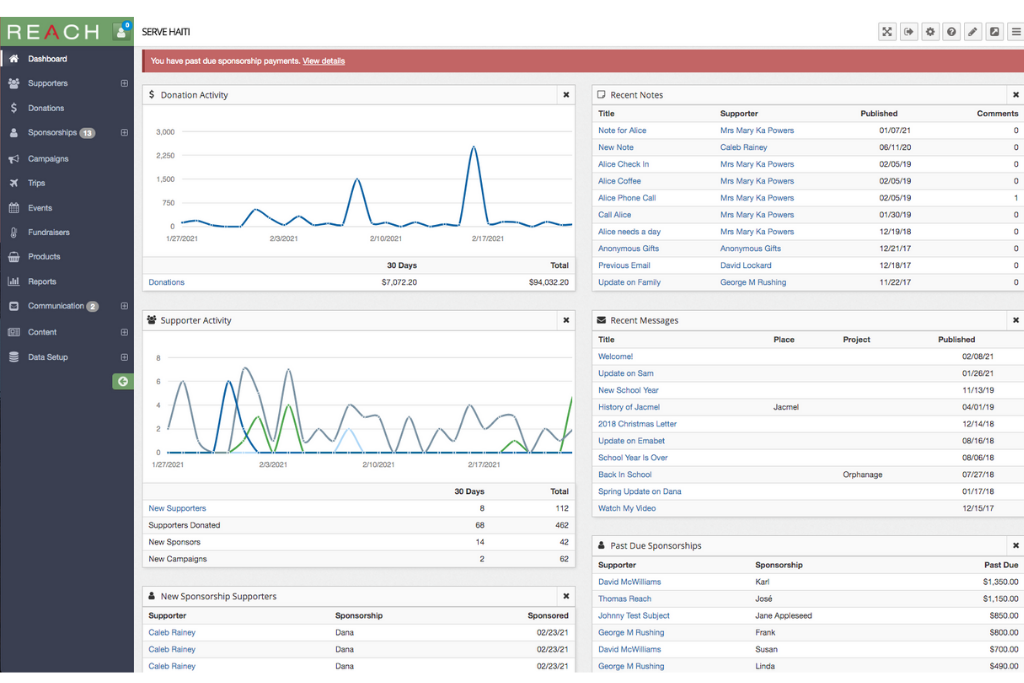Viewport: 1024px width, 683px height.
Task: Open the Note for Alice link
Action: 622,131
